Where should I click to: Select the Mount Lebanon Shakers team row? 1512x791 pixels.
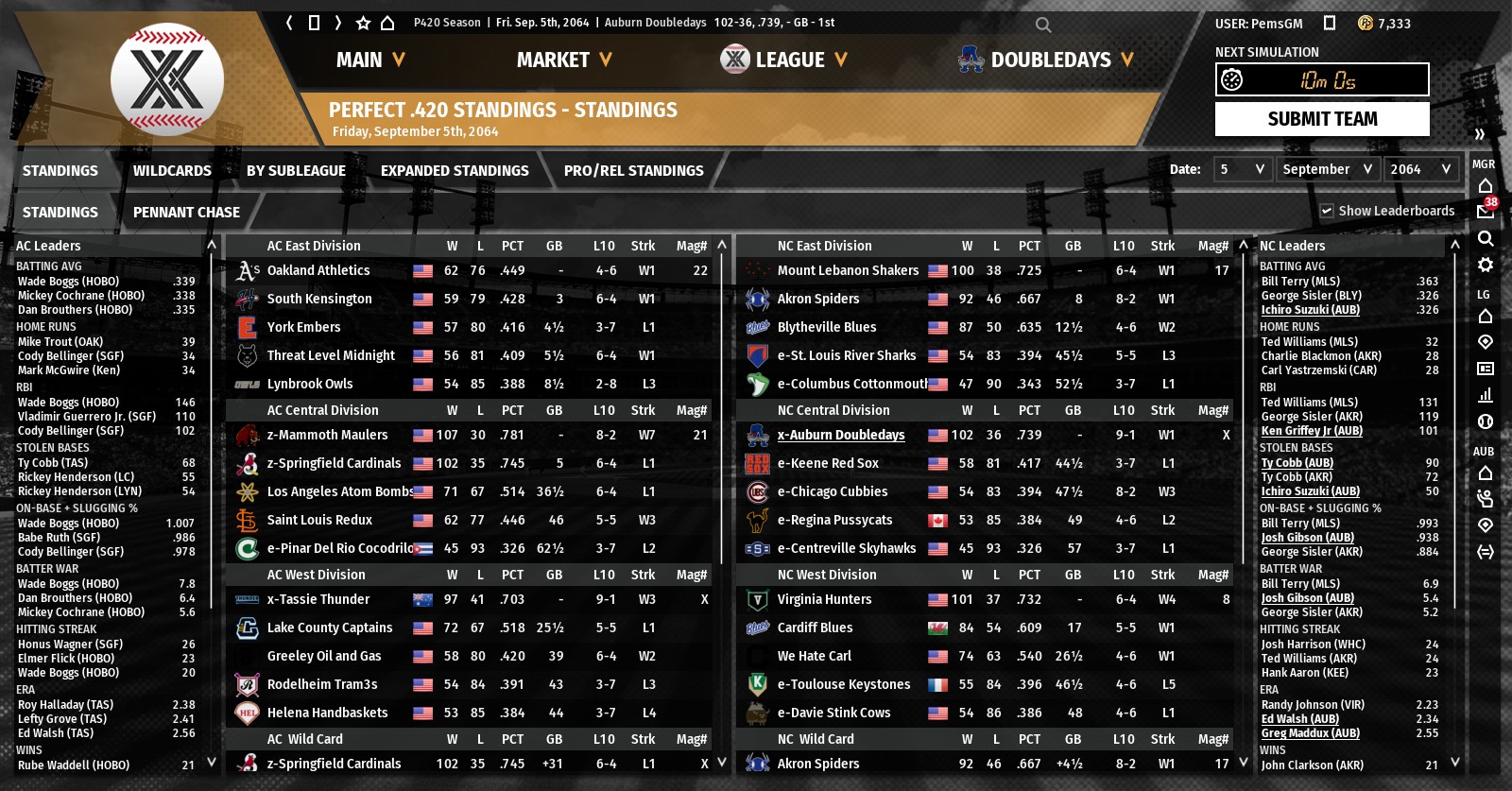tap(987, 271)
